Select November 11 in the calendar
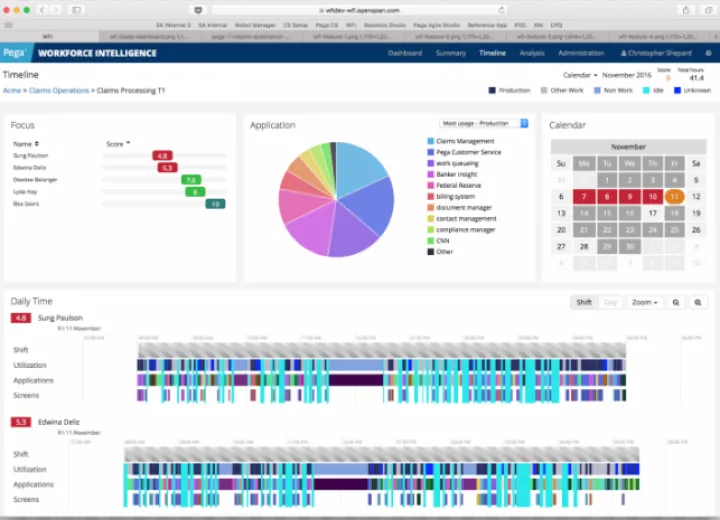The width and height of the screenshot is (720, 520). point(674,197)
